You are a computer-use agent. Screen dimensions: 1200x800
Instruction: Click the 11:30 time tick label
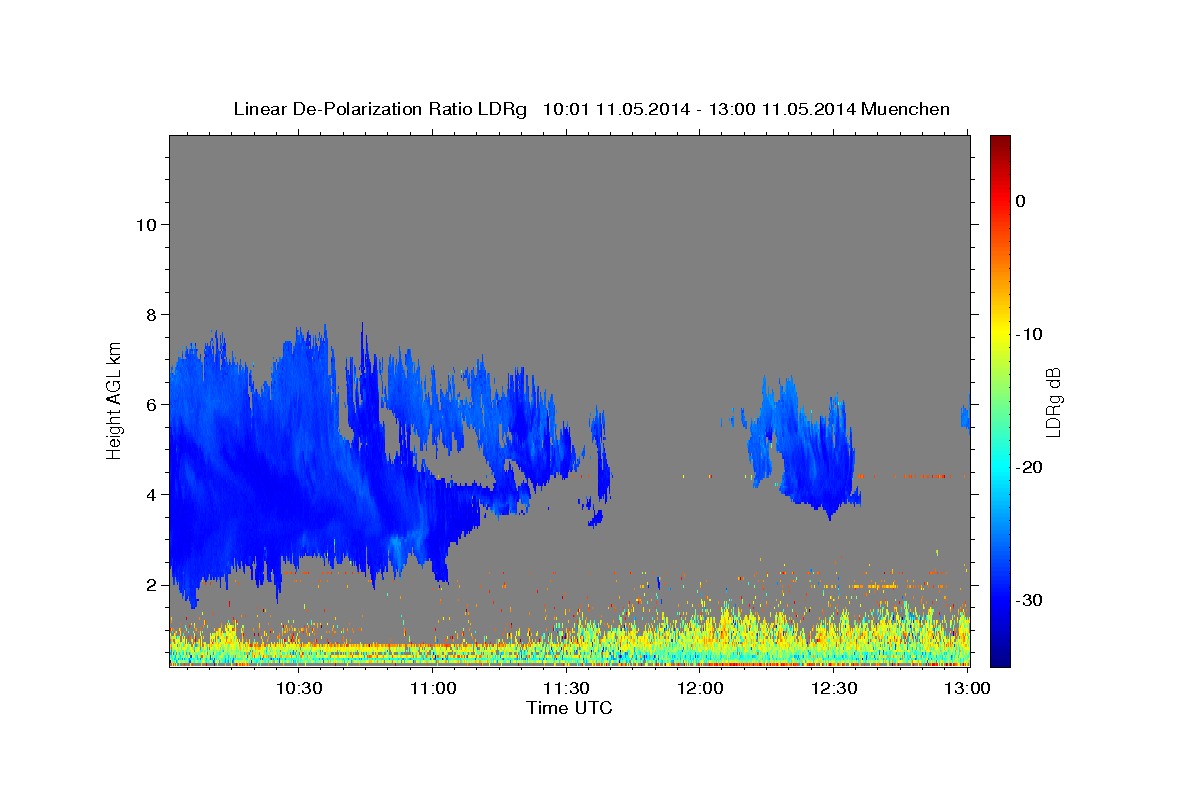click(566, 688)
